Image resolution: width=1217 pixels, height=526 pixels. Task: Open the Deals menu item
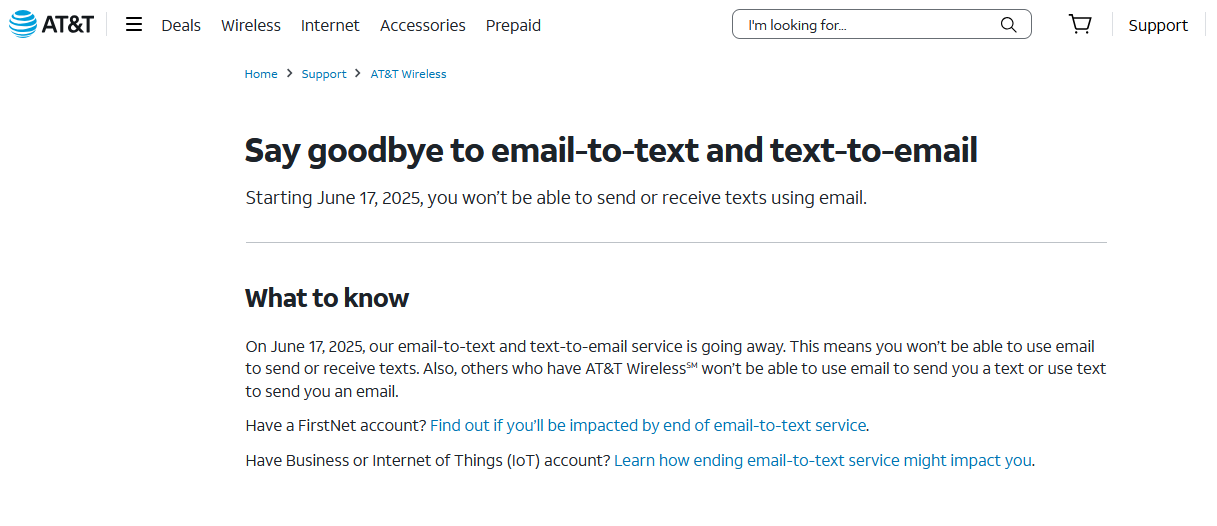coord(181,25)
